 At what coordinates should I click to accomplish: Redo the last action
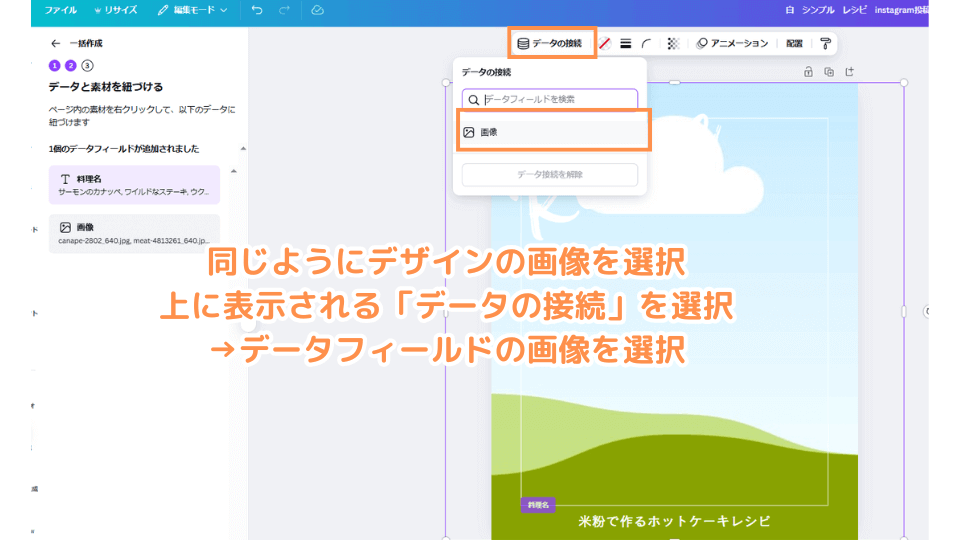(284, 10)
